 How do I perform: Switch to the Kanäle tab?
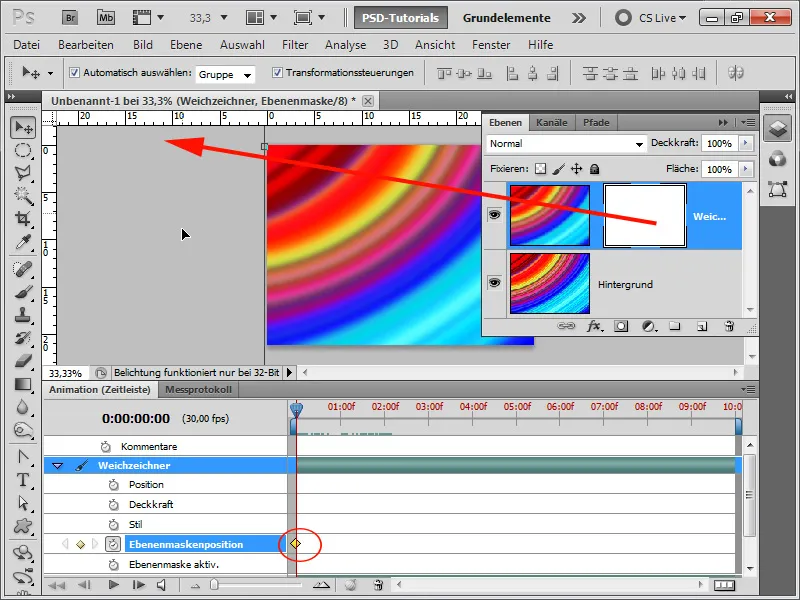click(x=552, y=122)
